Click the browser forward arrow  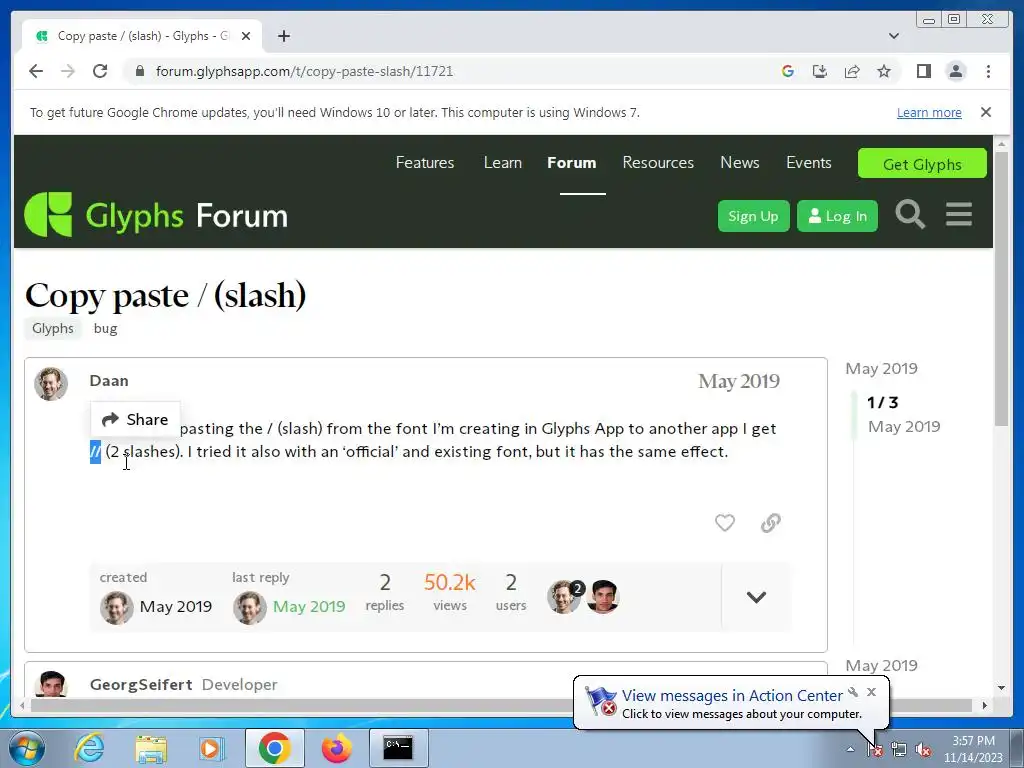[68, 71]
